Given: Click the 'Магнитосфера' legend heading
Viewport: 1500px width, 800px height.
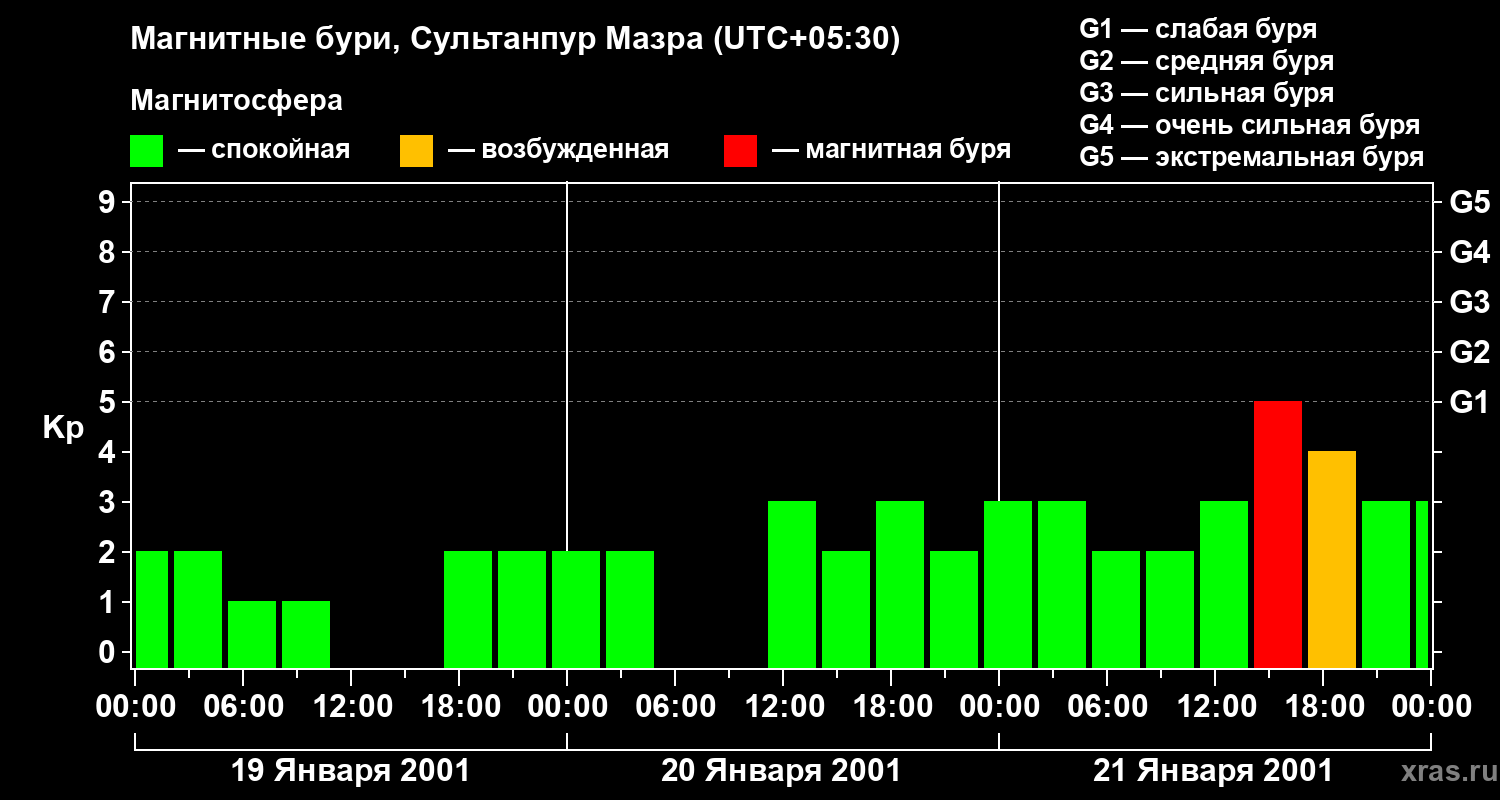Looking at the screenshot, I should (237, 101).
